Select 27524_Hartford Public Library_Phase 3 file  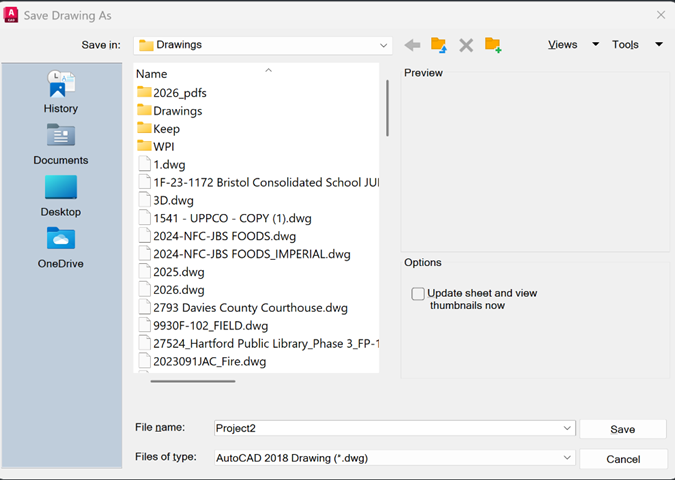pyautogui.click(x=258, y=344)
